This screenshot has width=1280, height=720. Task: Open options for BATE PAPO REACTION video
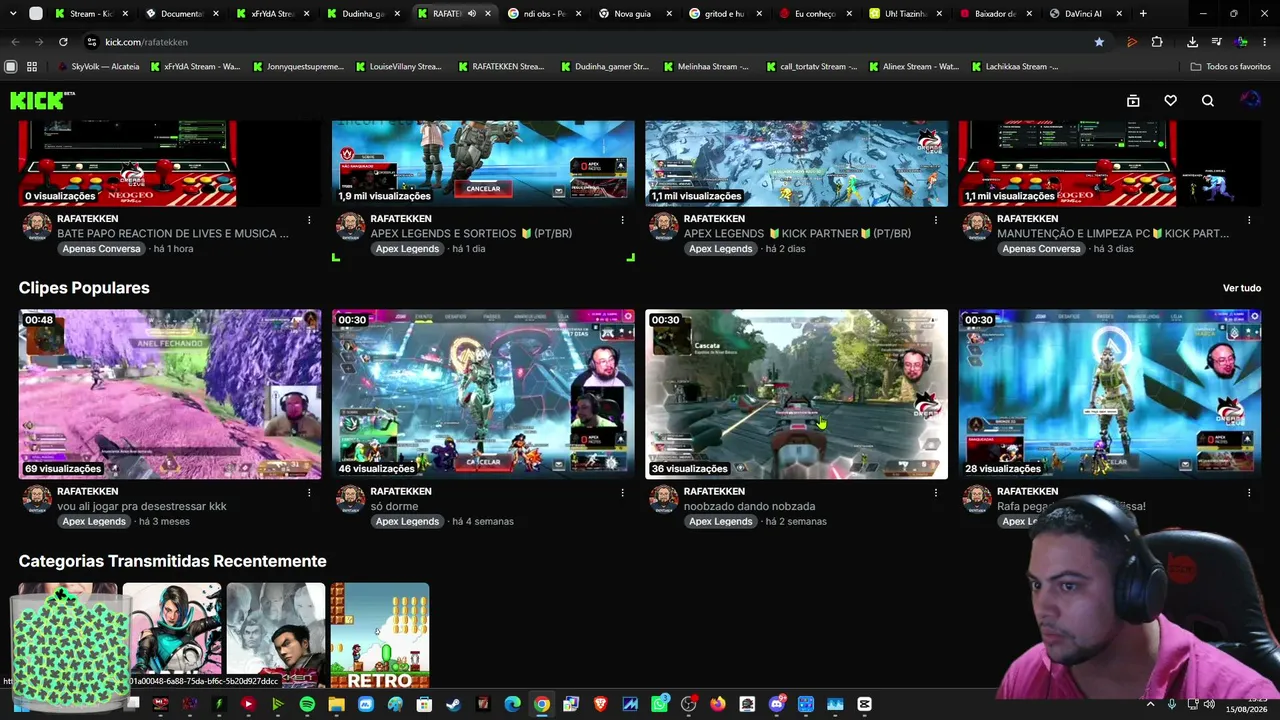pyautogui.click(x=309, y=220)
